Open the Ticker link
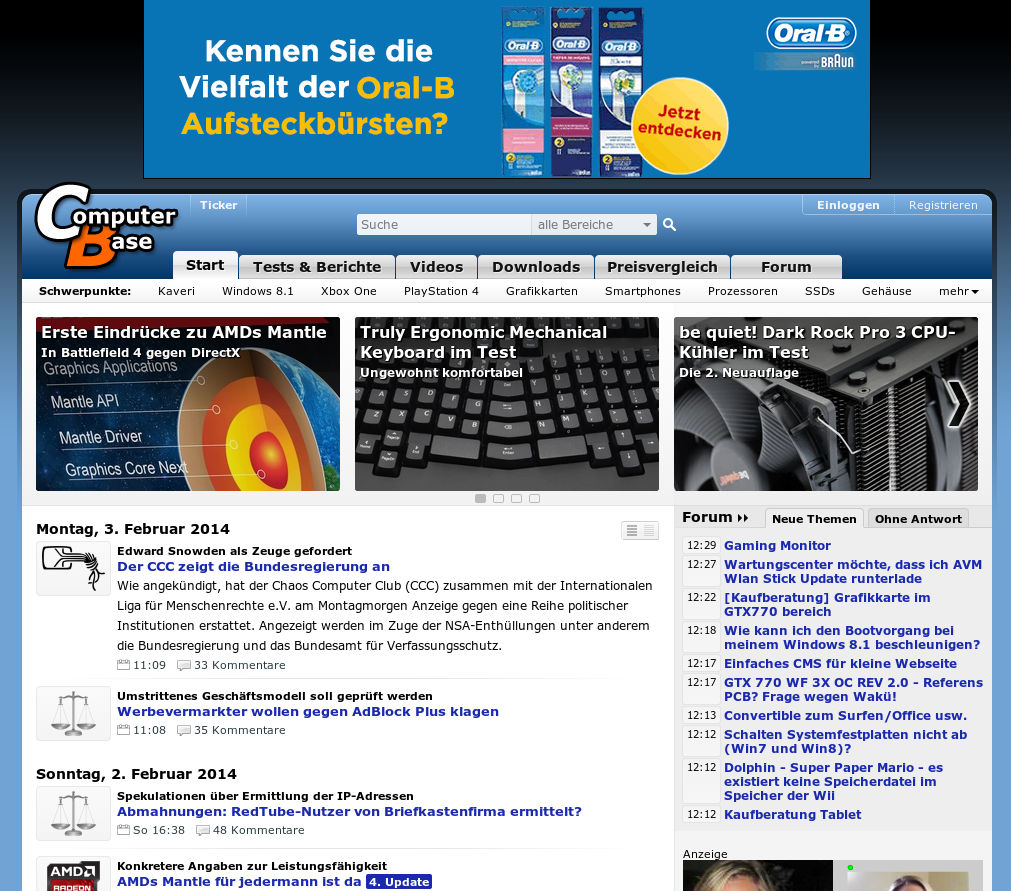 [219, 205]
